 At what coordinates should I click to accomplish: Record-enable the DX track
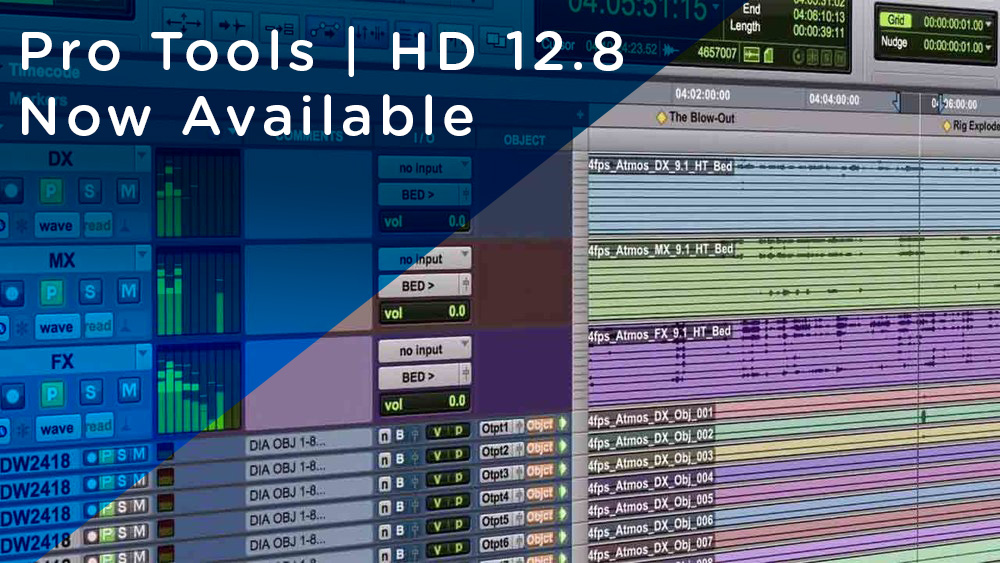click(11, 191)
